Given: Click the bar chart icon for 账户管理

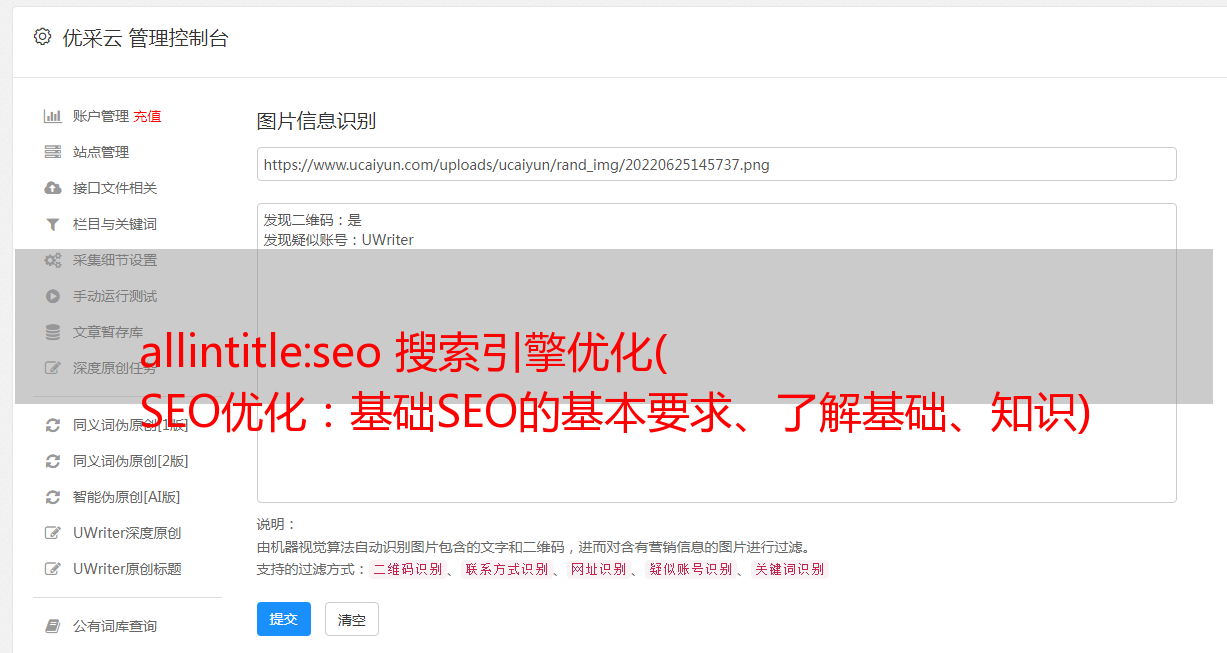Looking at the screenshot, I should (53, 116).
